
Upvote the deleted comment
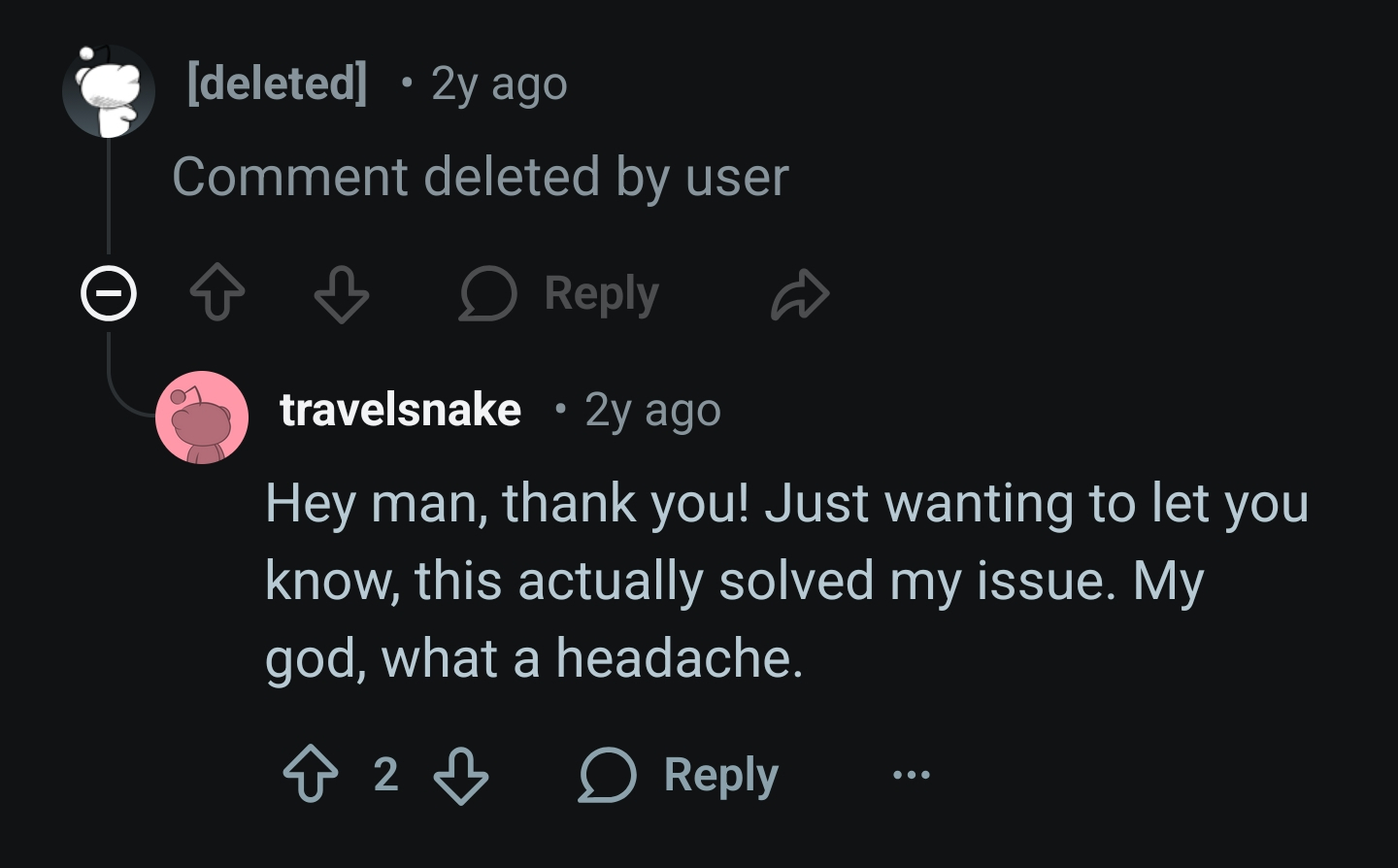tap(216, 294)
